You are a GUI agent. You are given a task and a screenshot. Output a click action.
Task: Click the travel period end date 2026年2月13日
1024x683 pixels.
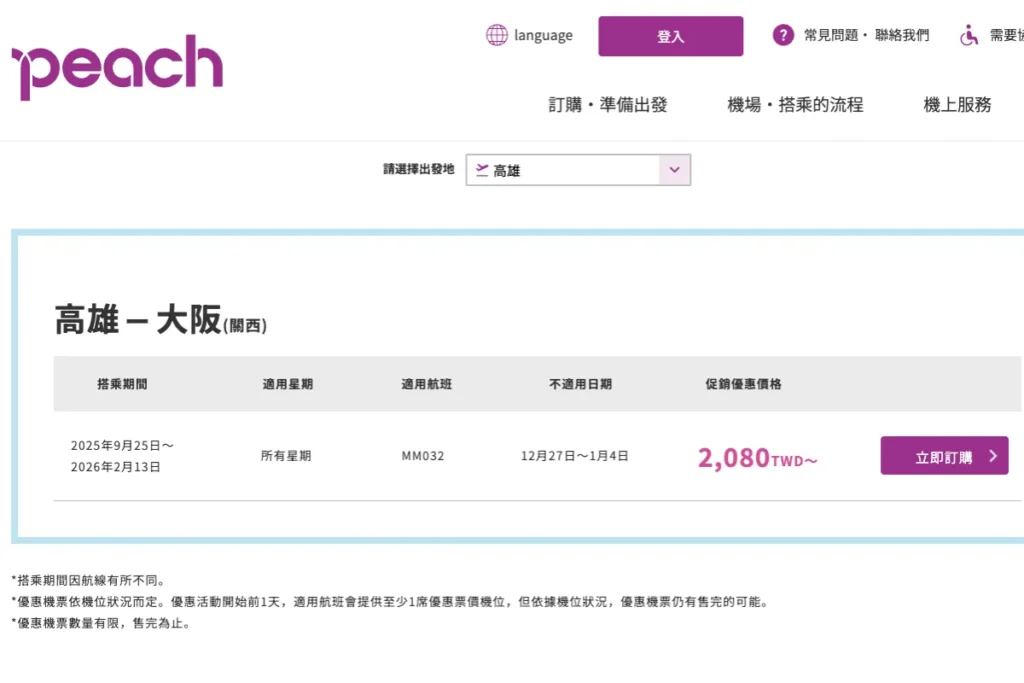[x=116, y=467]
